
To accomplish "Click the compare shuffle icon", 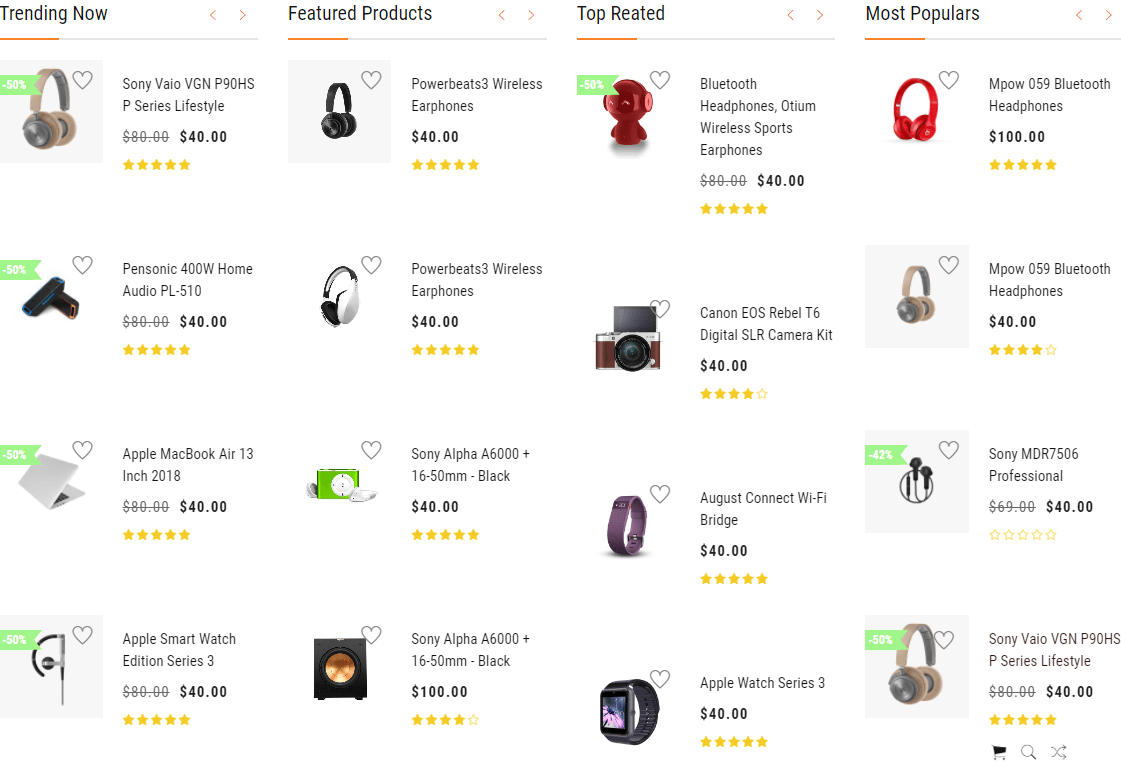I will [x=1059, y=752].
